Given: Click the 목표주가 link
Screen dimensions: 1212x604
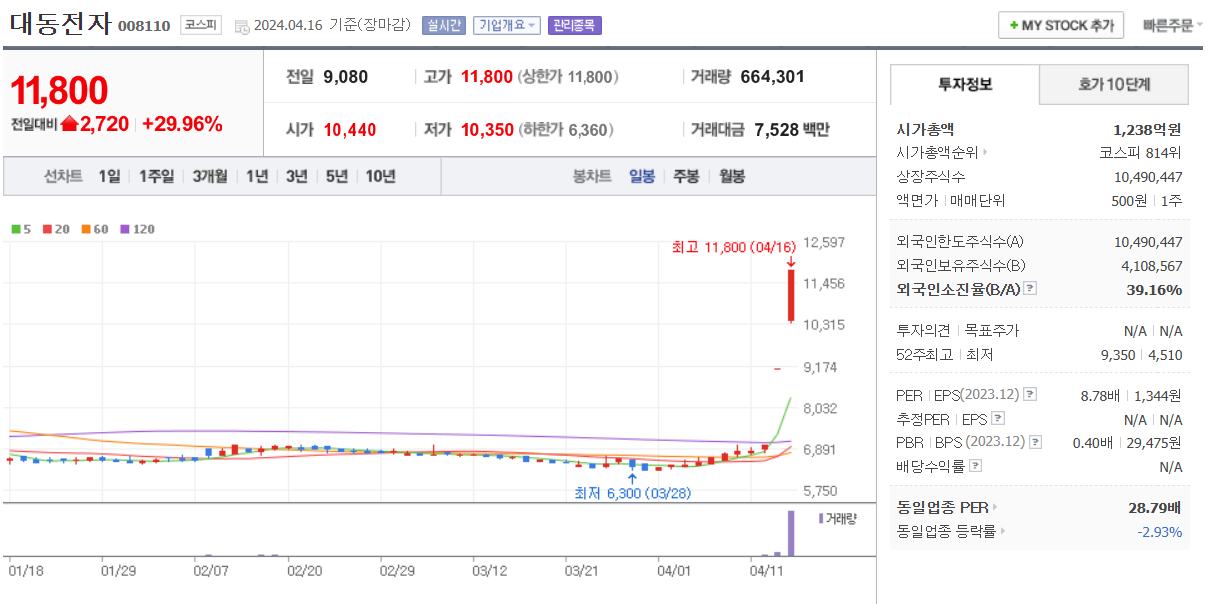Looking at the screenshot, I should 991,331.
